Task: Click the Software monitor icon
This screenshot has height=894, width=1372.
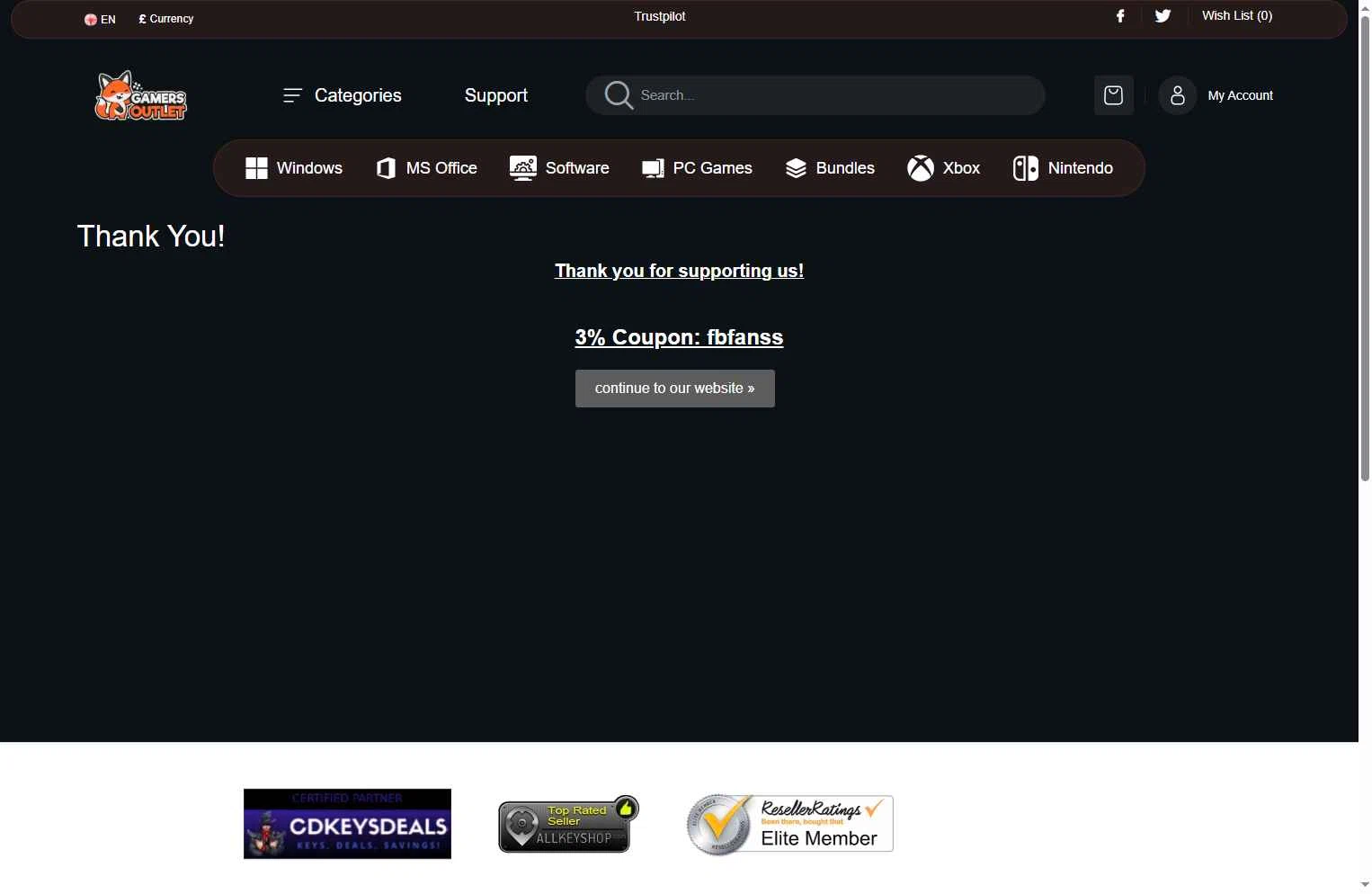Action: coord(523,168)
